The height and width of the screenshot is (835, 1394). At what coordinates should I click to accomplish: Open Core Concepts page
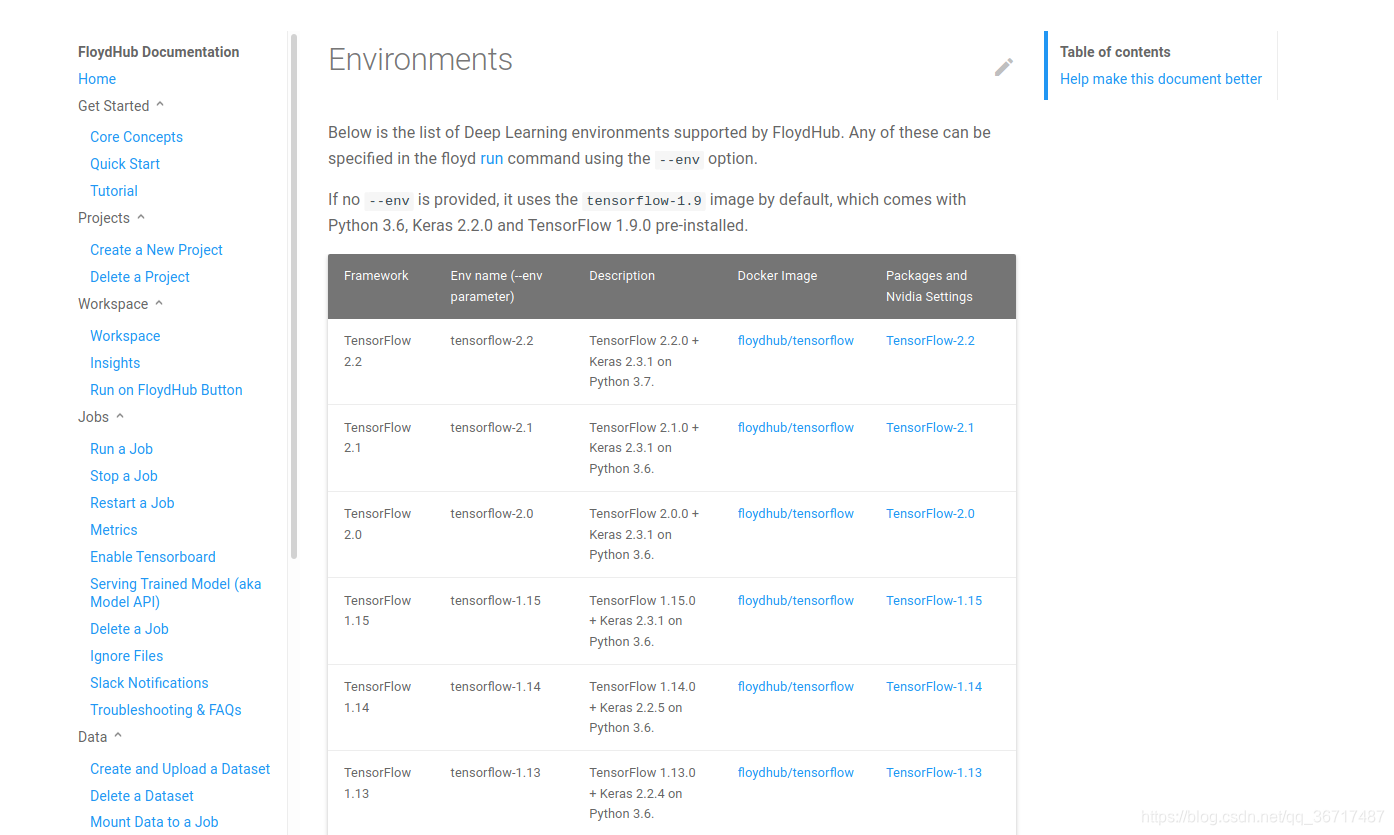[136, 137]
